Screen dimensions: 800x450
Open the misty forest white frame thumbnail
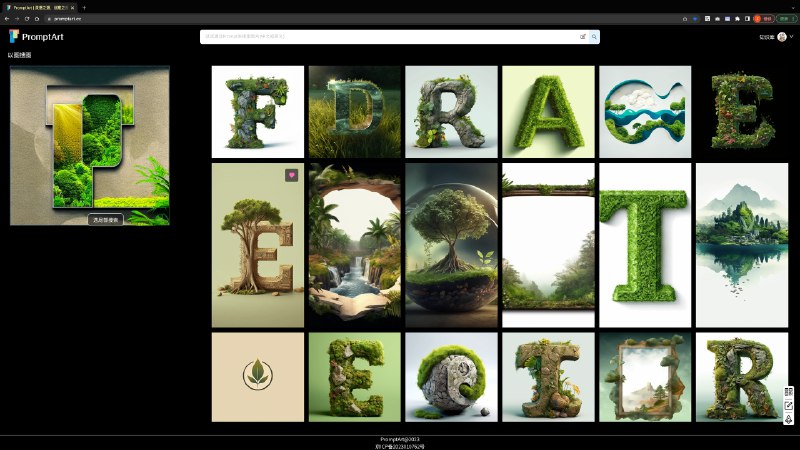[548, 245]
